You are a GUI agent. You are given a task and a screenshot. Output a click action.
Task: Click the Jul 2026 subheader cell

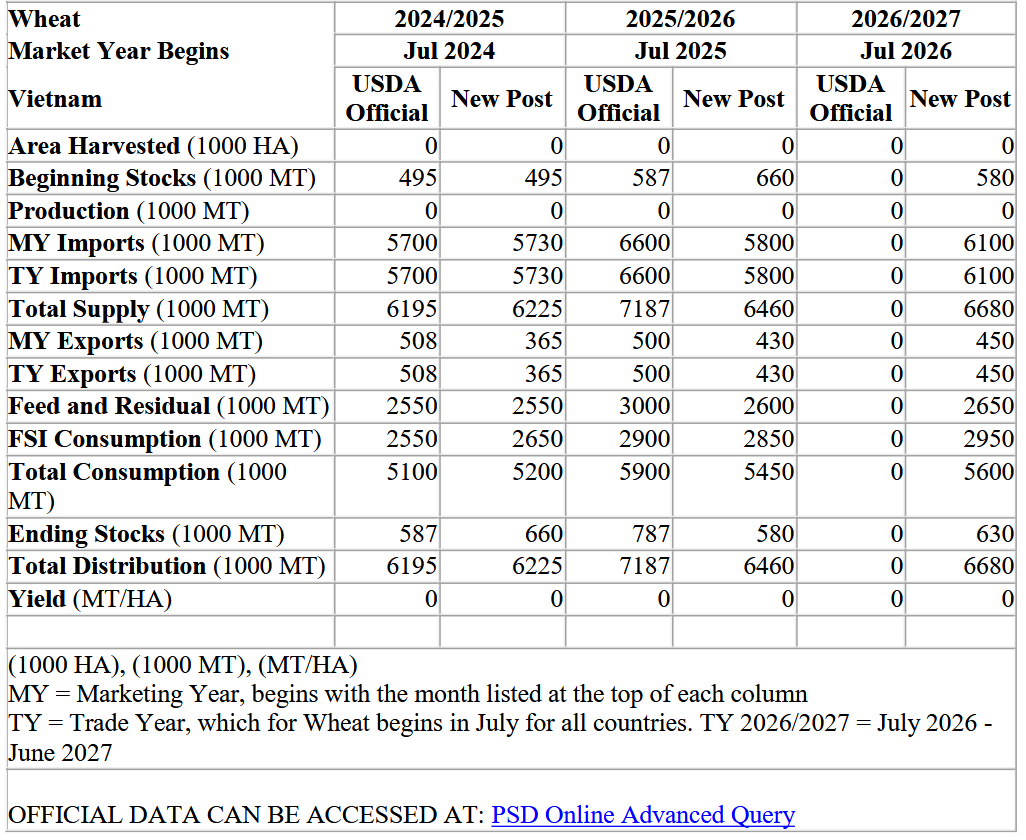[x=906, y=51]
